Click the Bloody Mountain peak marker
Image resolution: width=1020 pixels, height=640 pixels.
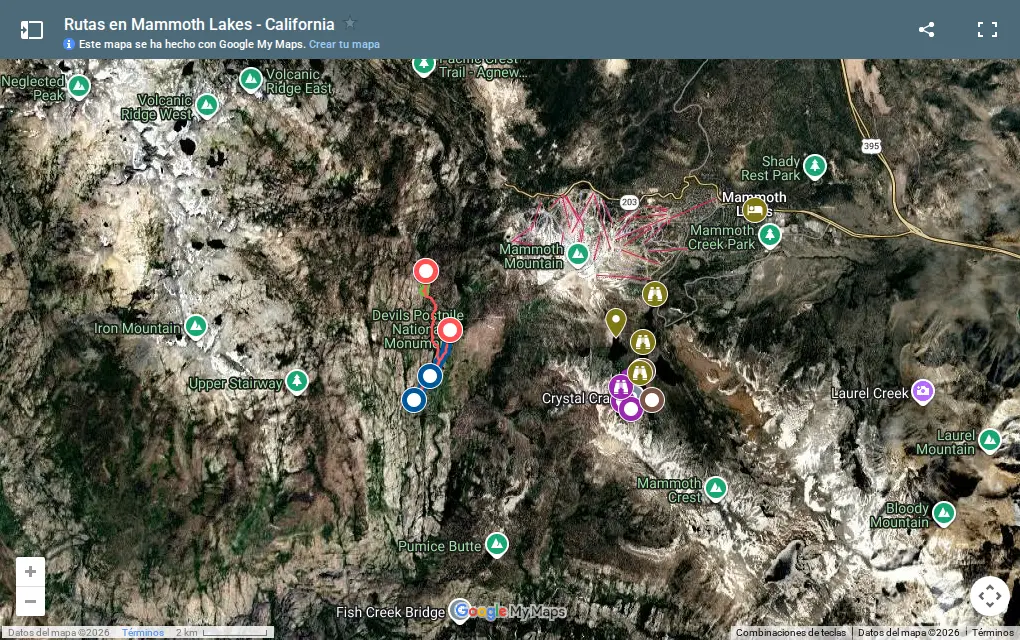(x=943, y=513)
